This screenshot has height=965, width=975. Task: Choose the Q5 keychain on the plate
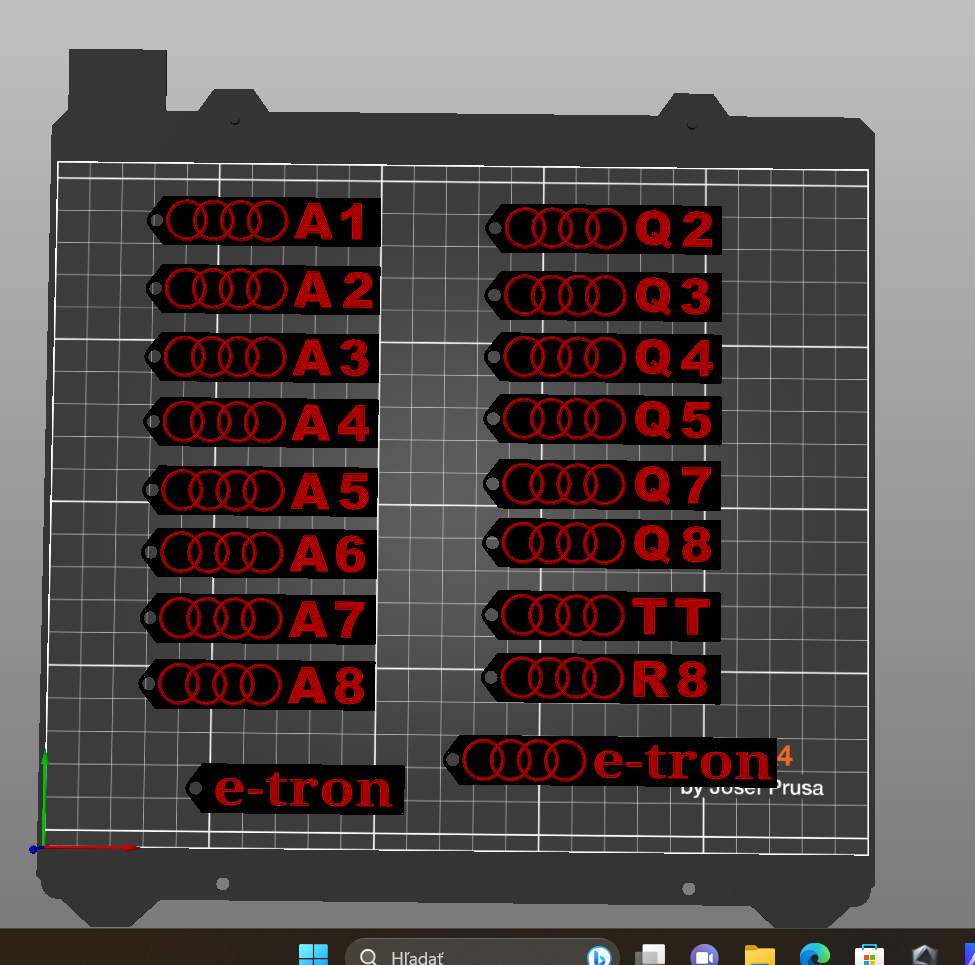pyautogui.click(x=605, y=420)
